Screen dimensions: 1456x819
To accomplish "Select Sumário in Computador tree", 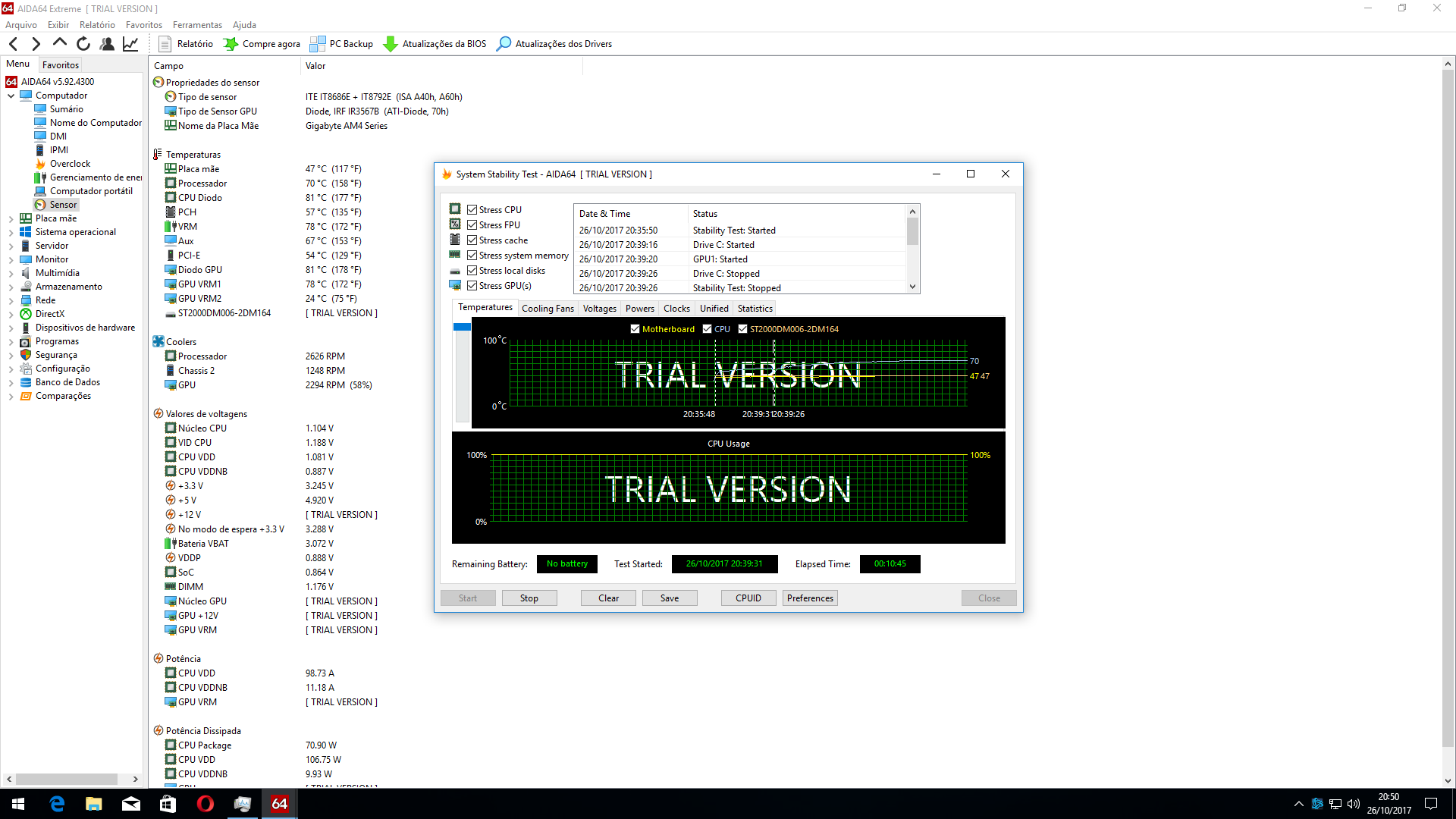I will point(67,109).
